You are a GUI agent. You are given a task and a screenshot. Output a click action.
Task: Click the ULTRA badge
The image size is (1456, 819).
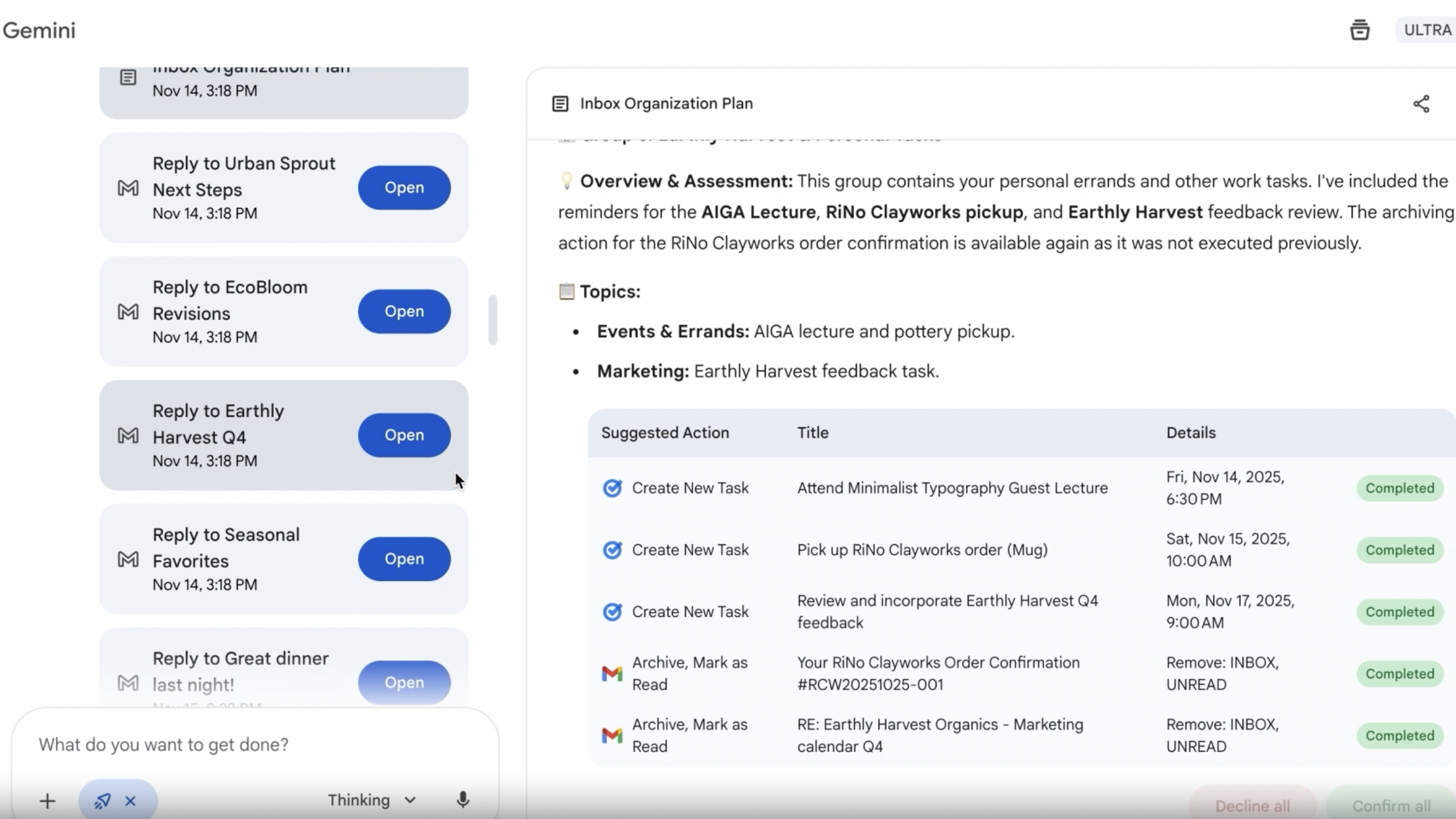coord(1427,29)
